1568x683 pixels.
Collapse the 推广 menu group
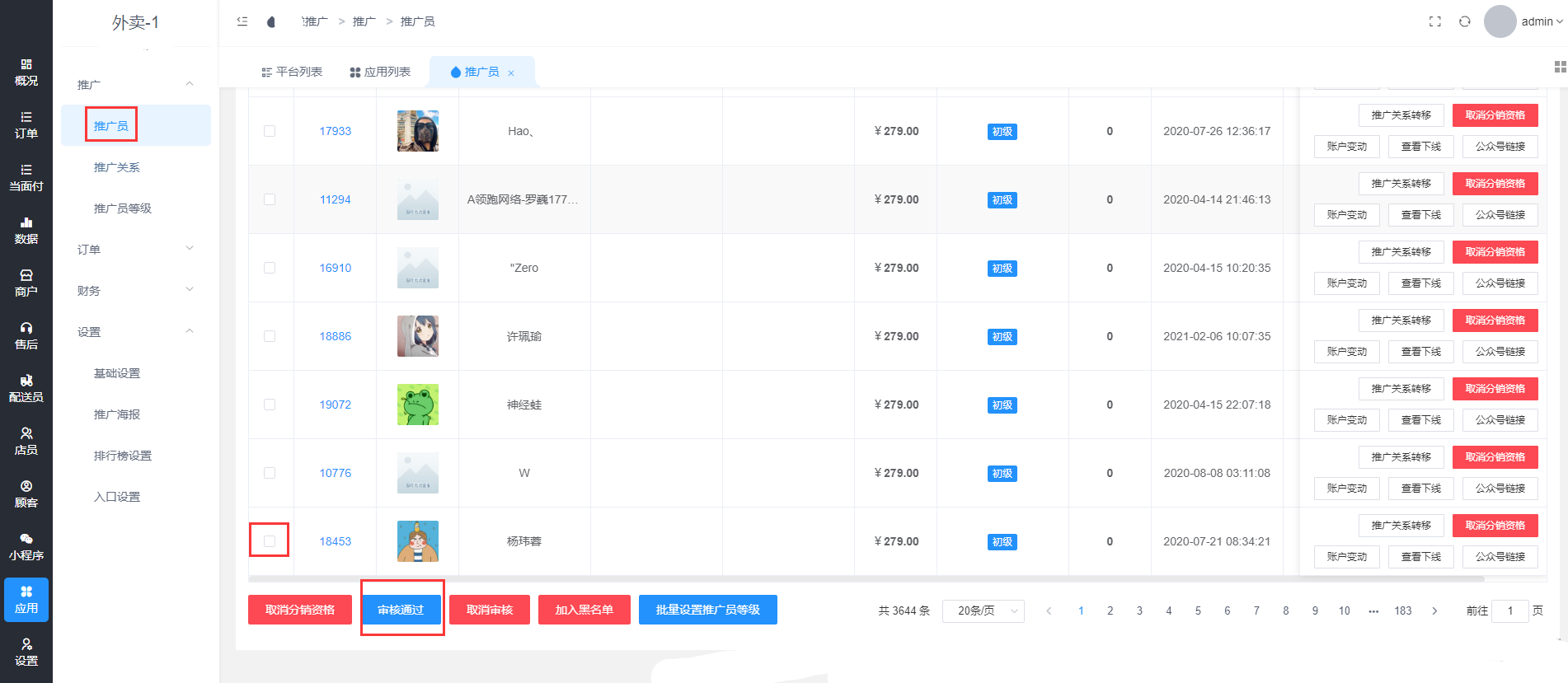coord(136,84)
